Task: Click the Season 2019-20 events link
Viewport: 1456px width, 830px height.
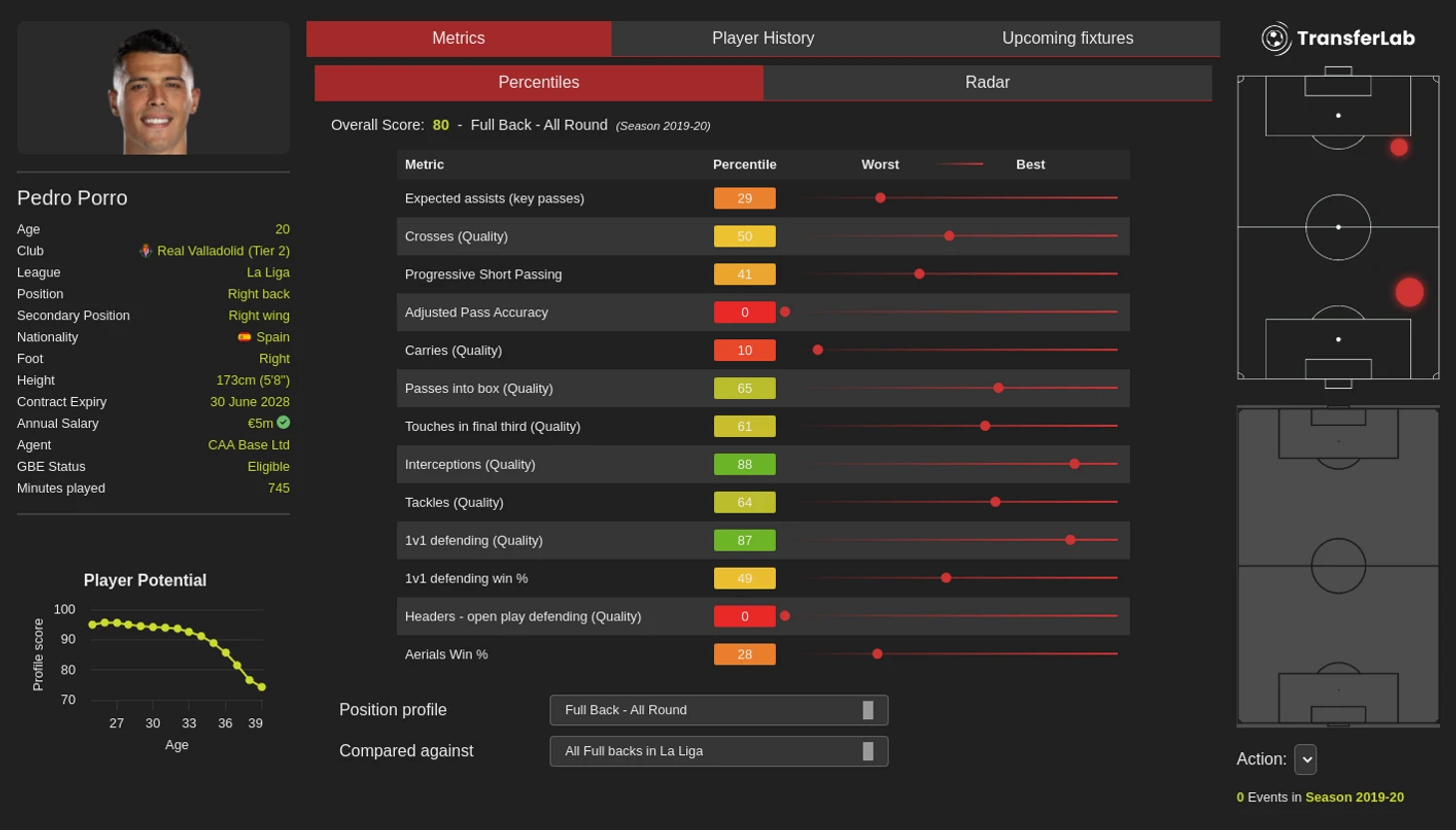Action: [1354, 797]
